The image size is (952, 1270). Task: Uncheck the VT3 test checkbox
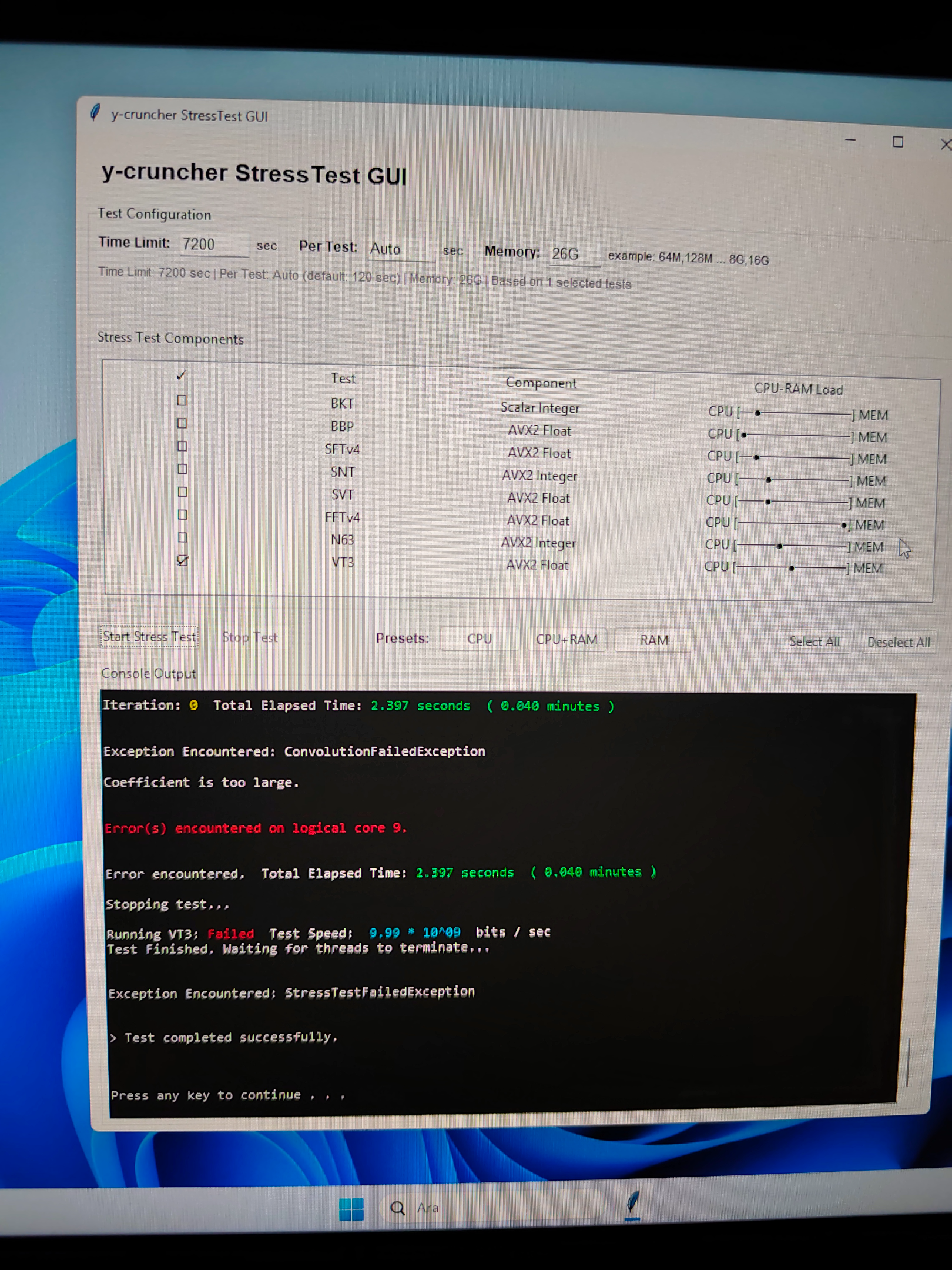[183, 560]
